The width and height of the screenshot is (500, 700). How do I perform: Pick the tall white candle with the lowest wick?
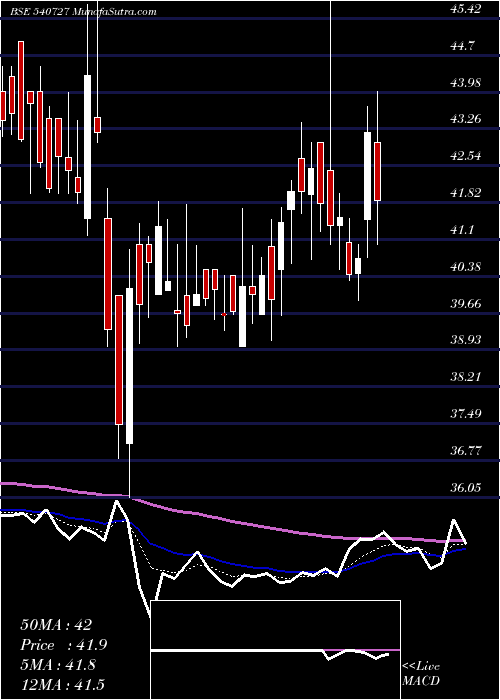129,366
